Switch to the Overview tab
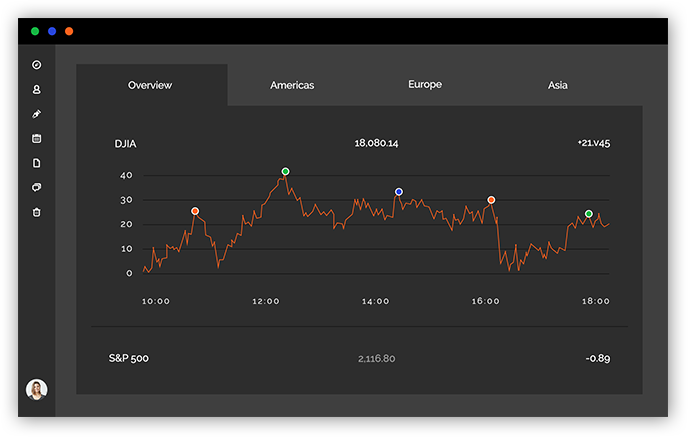Image resolution: width=688 pixels, height=437 pixels. pyautogui.click(x=150, y=85)
